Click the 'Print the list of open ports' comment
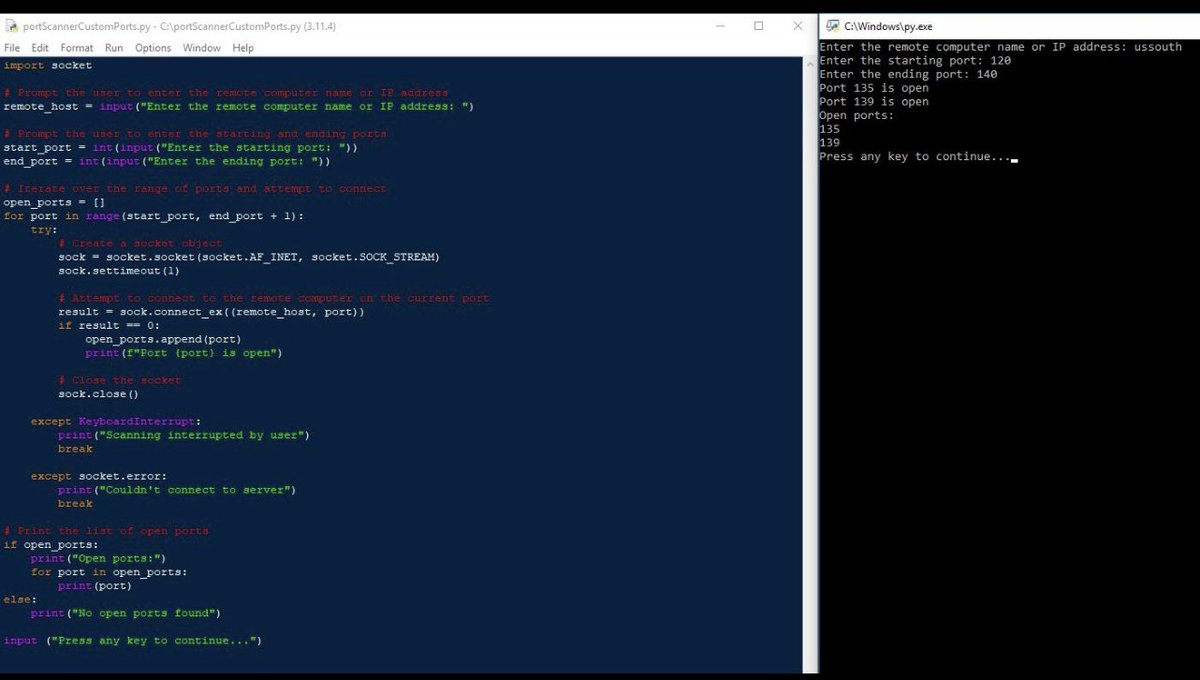 pyautogui.click(x=106, y=531)
